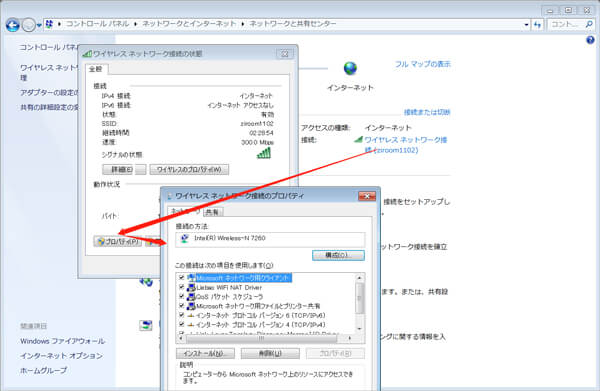
Task: Click the Control Panel icon in the address bar
Action: [49, 24]
